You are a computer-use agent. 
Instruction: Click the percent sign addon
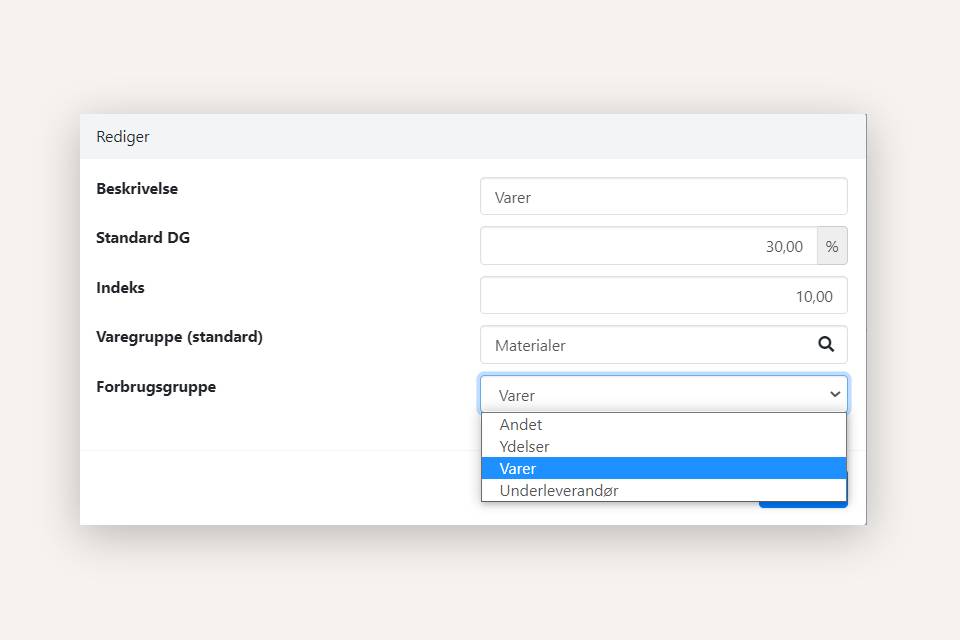tap(832, 246)
